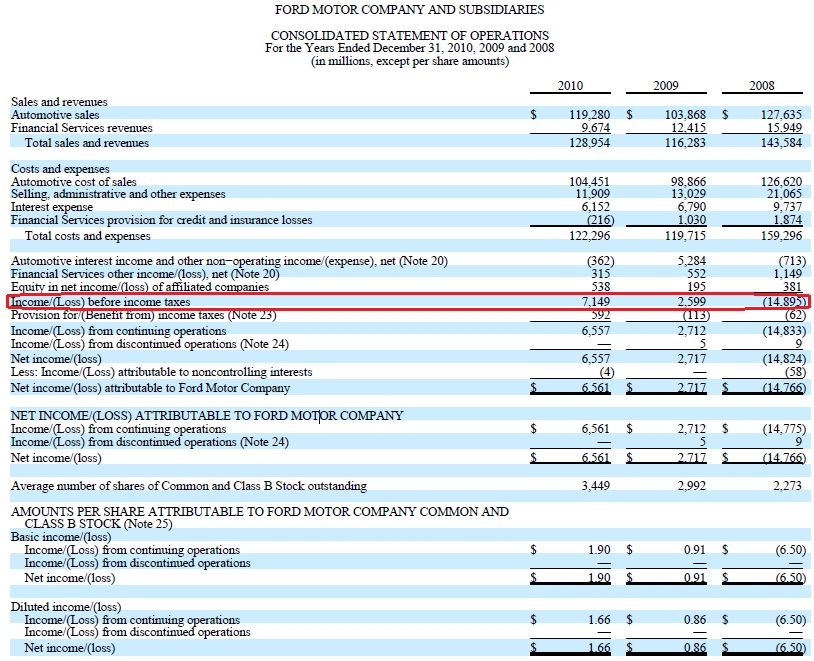Select the 0.86 diluted continuing operations value

click(695, 619)
